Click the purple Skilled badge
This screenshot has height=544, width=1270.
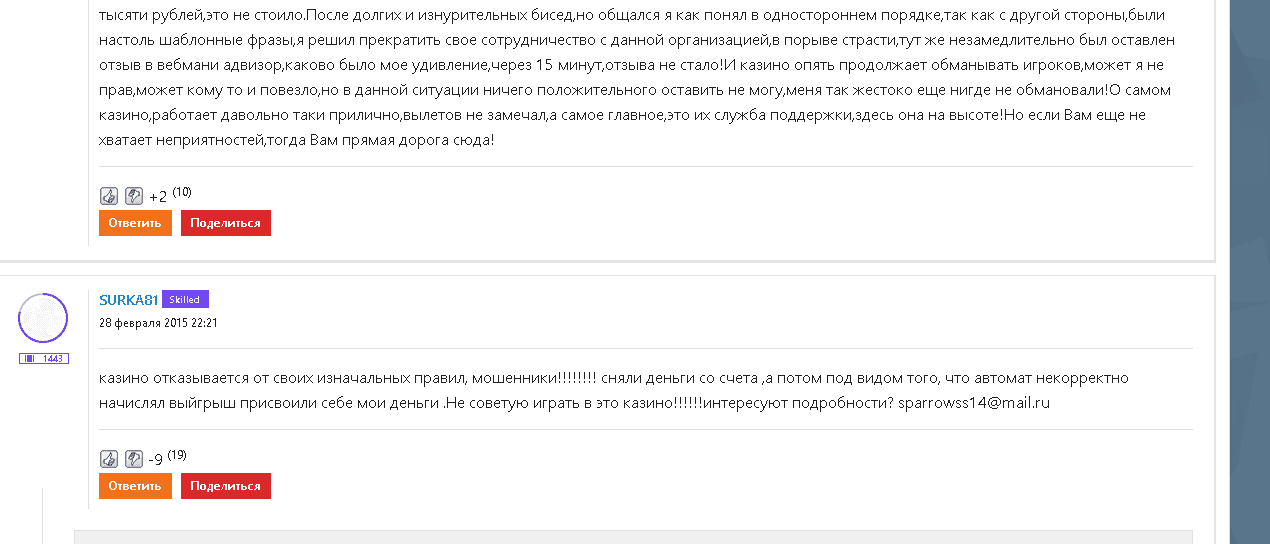(x=185, y=299)
